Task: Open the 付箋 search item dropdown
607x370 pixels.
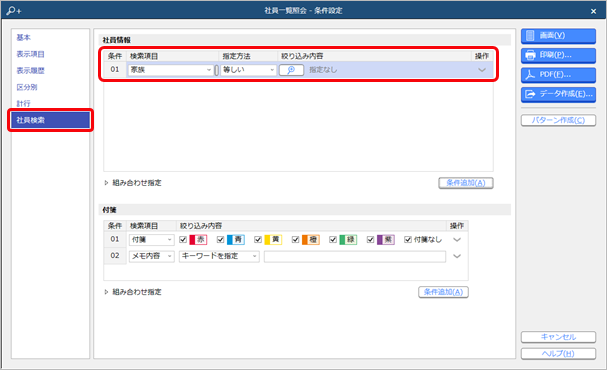Action: 151,240
